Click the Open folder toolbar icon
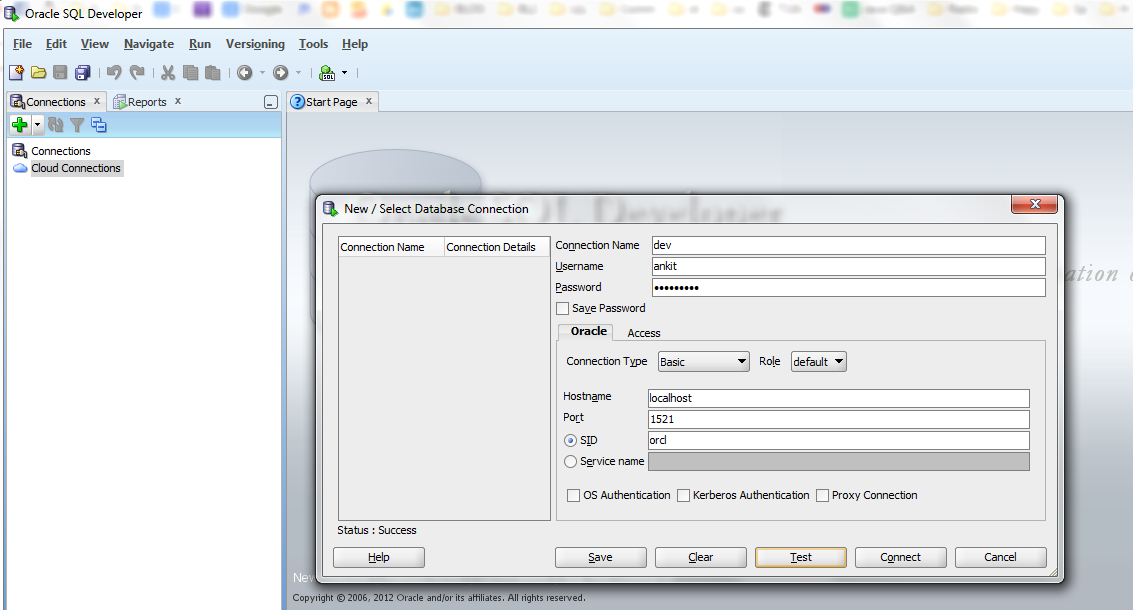The image size is (1133, 610). (38, 72)
